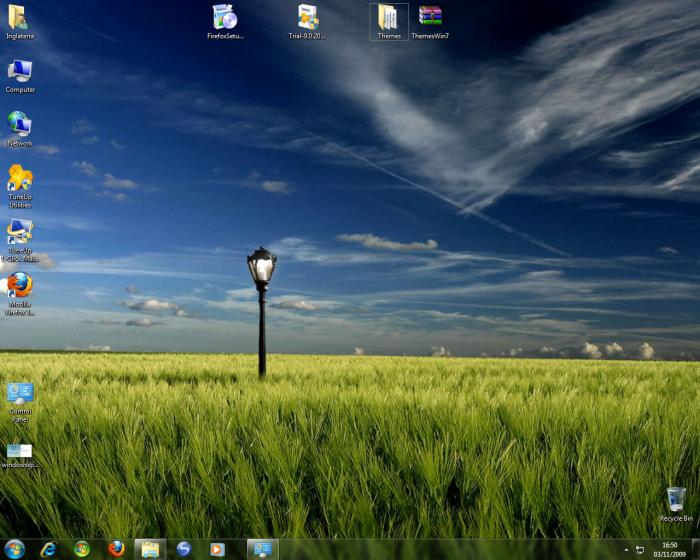Select the Themes folder on desktop
The height and width of the screenshot is (560, 700).
click(x=389, y=18)
